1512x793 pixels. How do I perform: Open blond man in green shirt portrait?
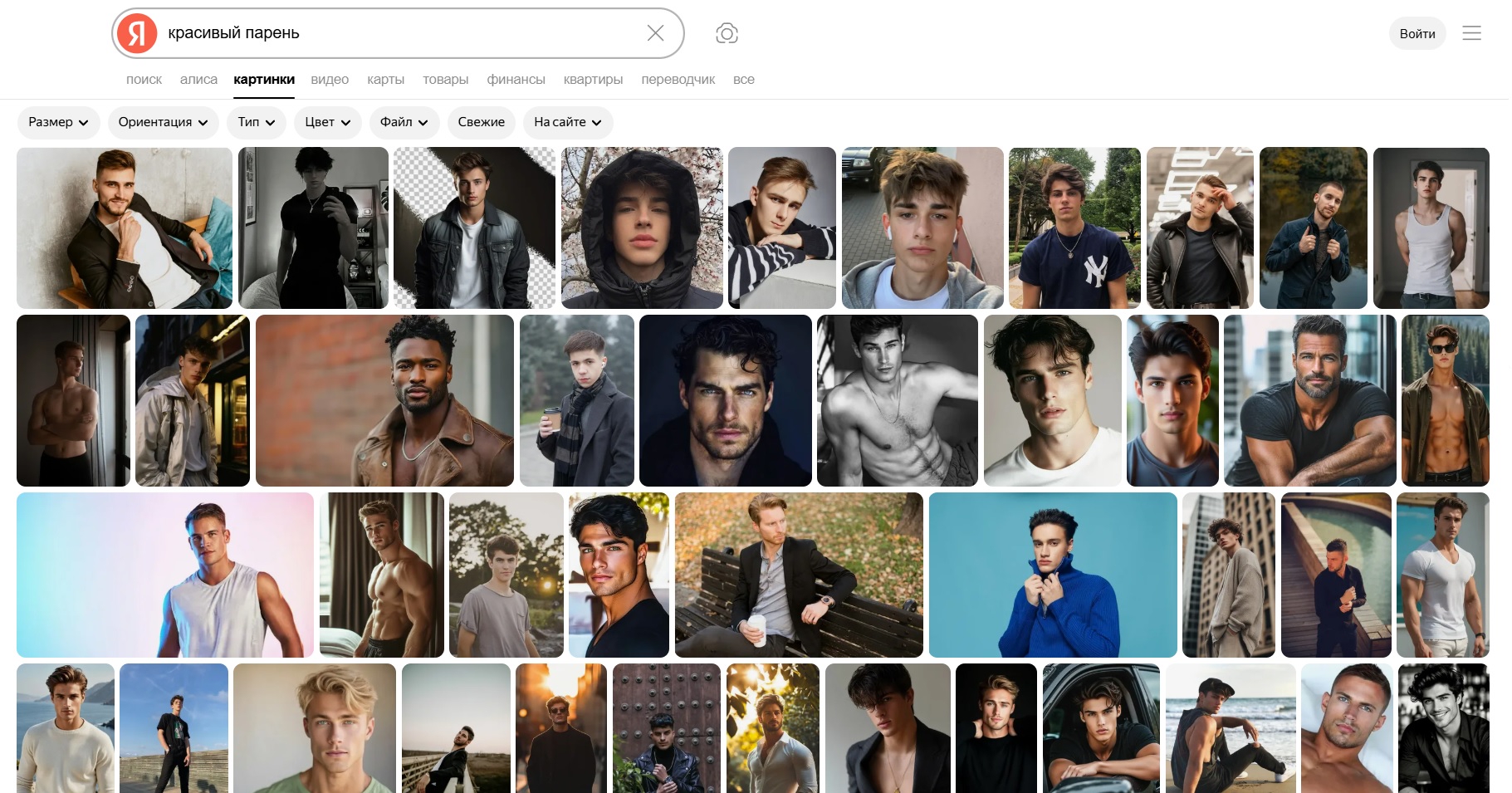coord(315,728)
